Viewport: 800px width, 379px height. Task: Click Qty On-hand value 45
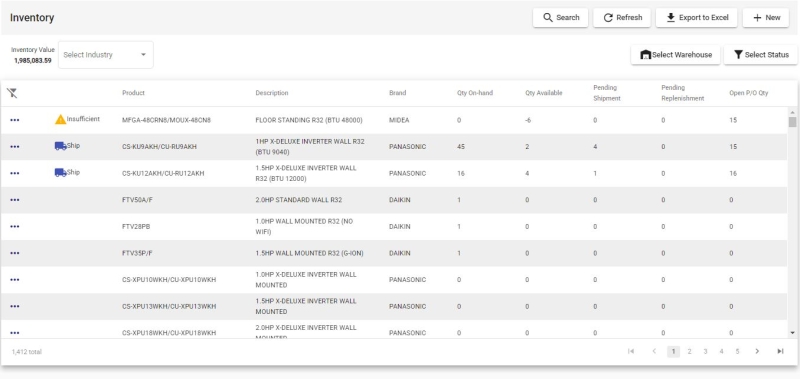point(461,147)
